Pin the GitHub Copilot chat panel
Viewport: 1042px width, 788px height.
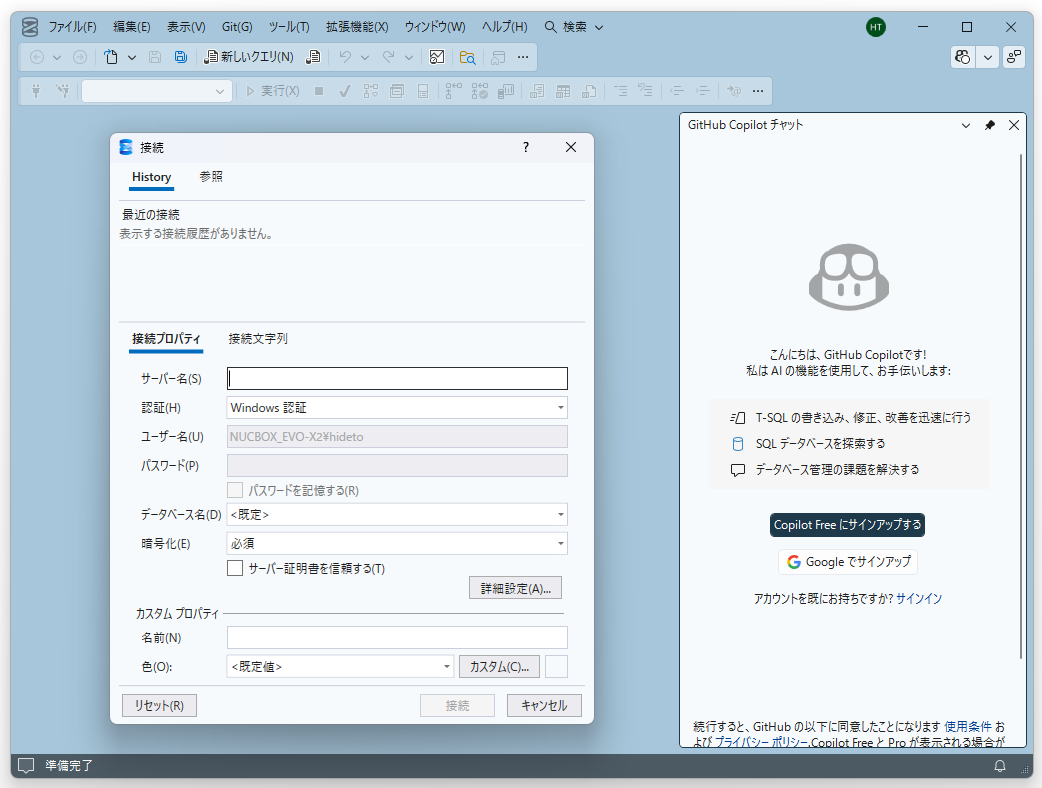tap(989, 125)
